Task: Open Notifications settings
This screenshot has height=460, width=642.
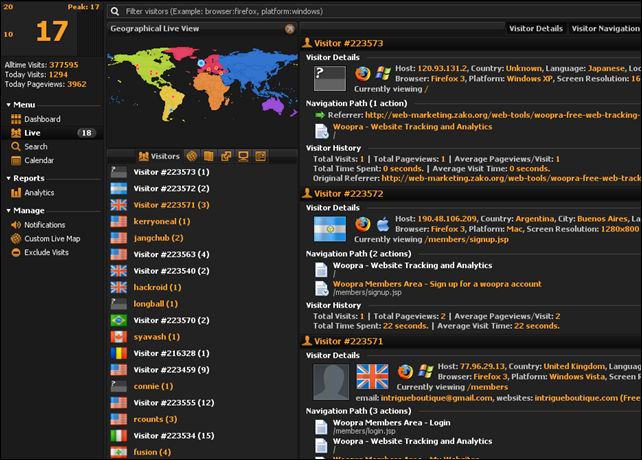Action: click(44, 225)
